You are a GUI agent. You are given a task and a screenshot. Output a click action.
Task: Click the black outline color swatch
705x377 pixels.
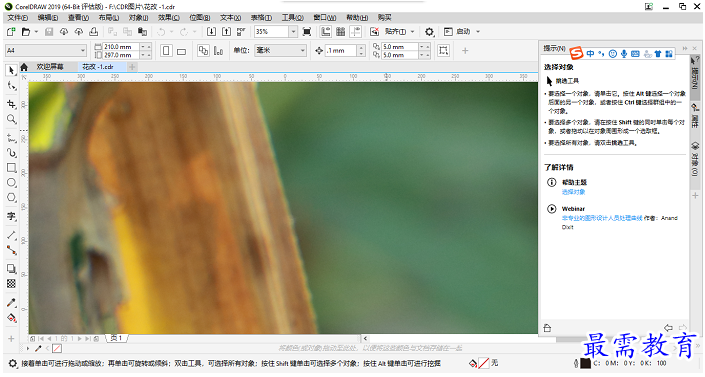(585, 363)
